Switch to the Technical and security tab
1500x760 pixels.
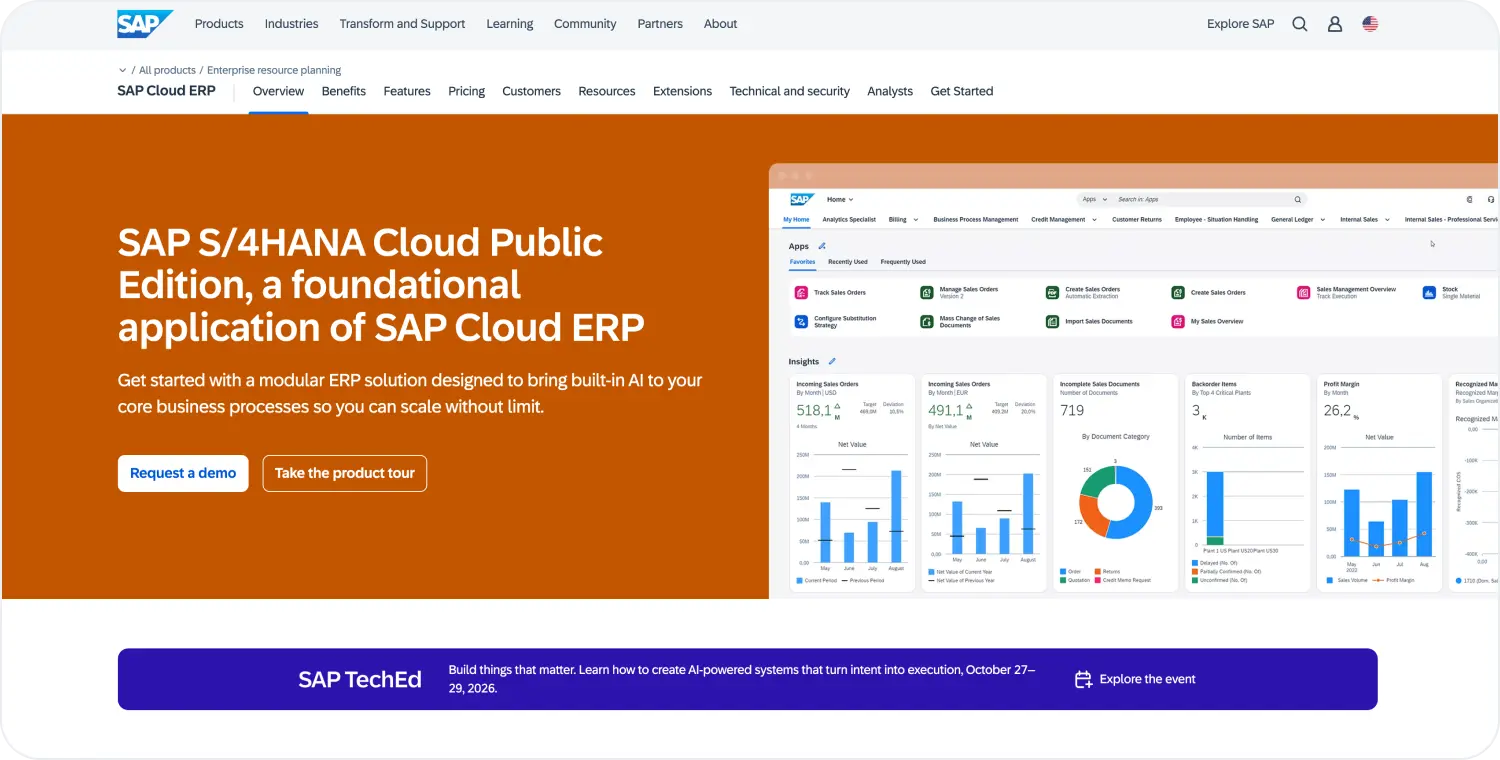(x=789, y=91)
